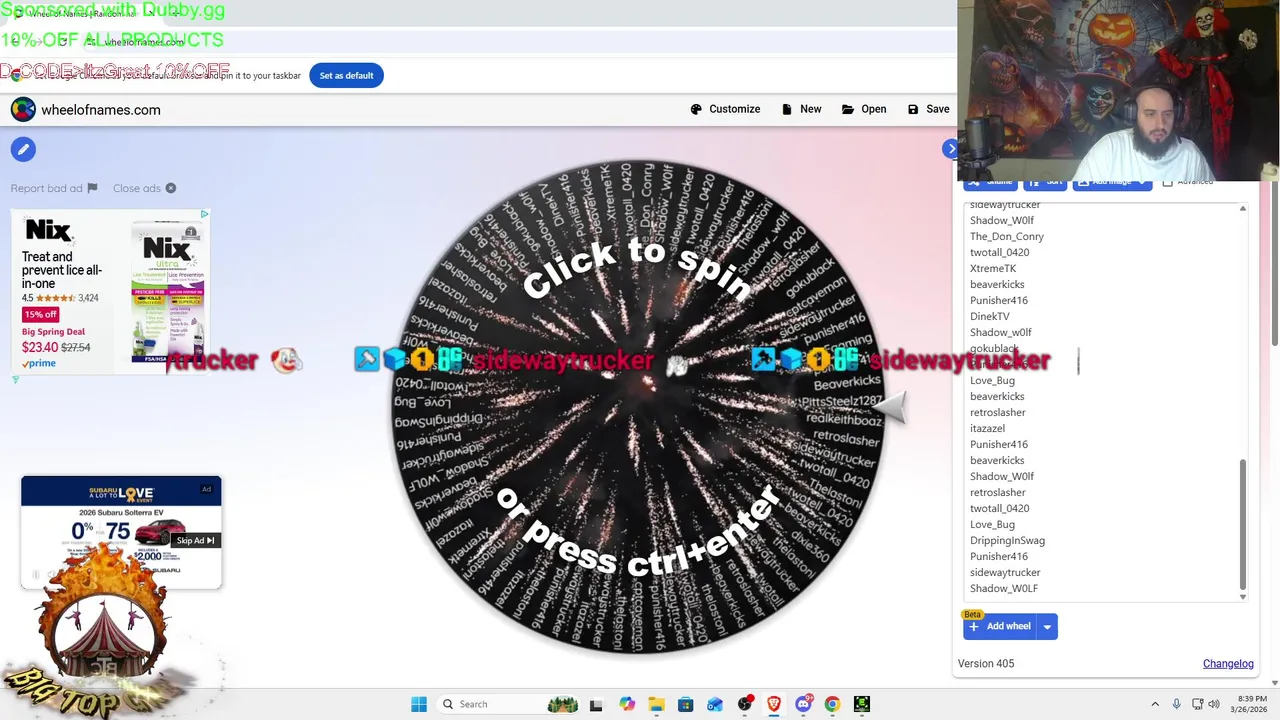
Task: Click the AdChoices icon on Nix ad
Action: pyautogui.click(x=204, y=214)
